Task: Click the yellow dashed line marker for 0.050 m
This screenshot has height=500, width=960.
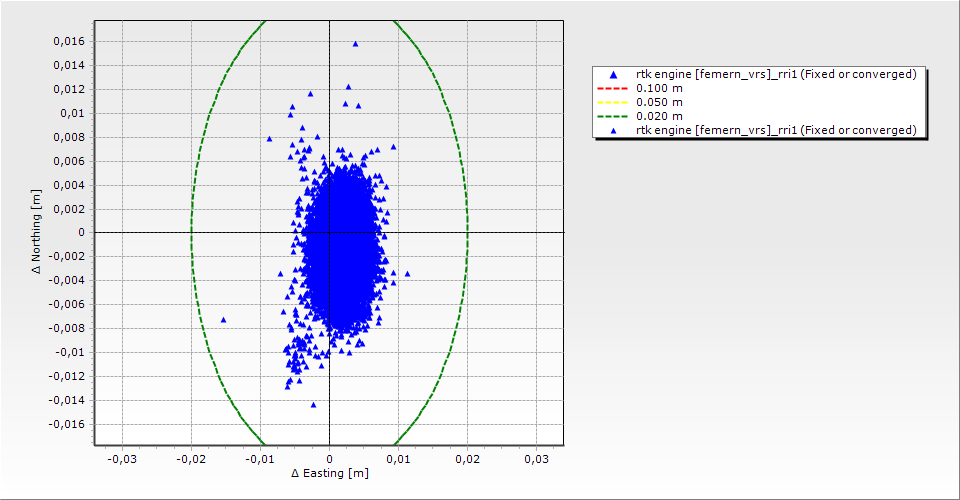Action: pos(613,103)
